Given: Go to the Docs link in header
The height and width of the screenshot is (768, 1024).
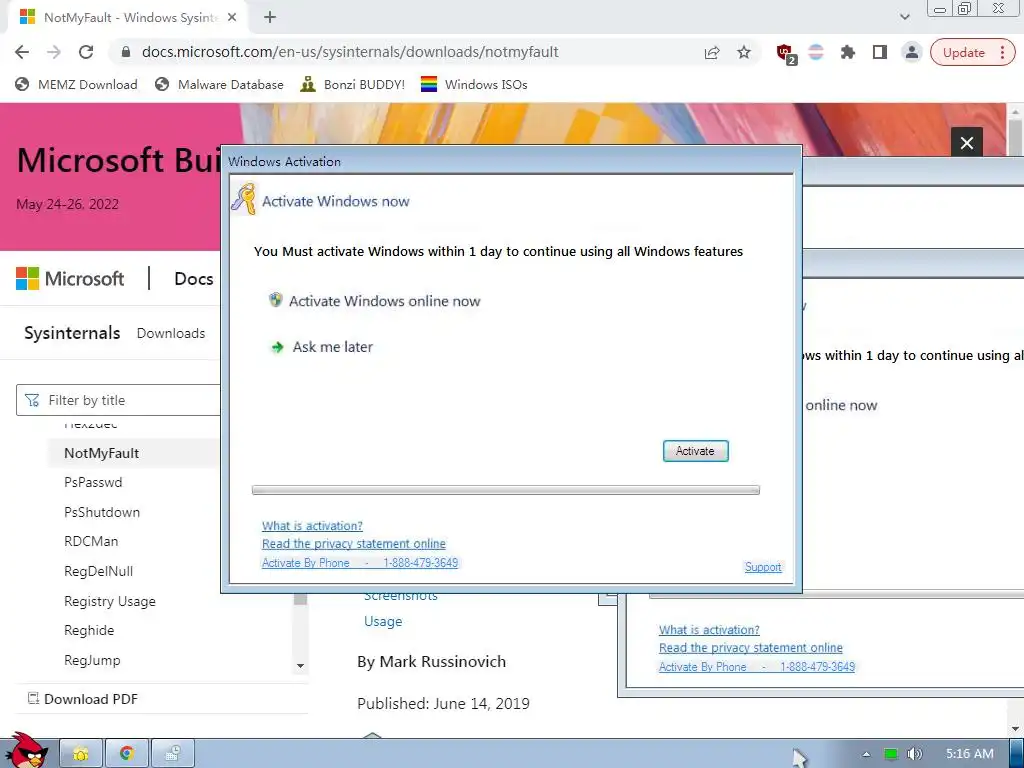Looking at the screenshot, I should coord(193,279).
